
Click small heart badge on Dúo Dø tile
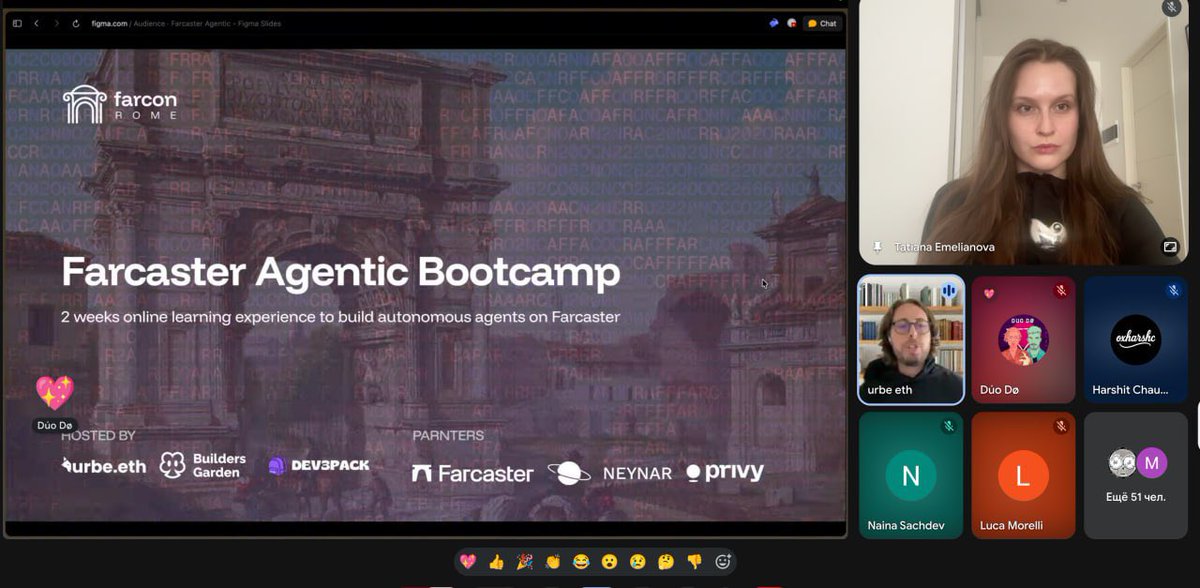point(989,294)
